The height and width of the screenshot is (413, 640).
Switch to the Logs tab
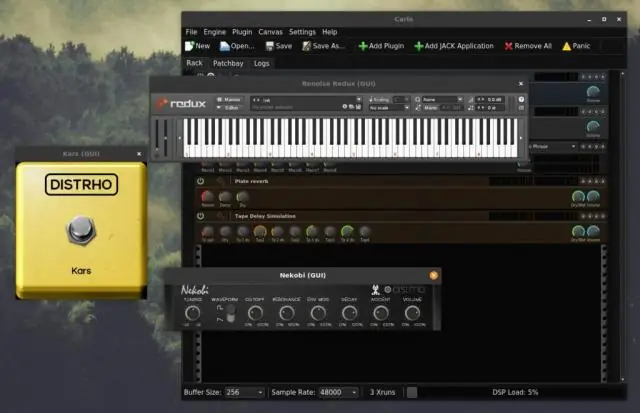[261, 63]
